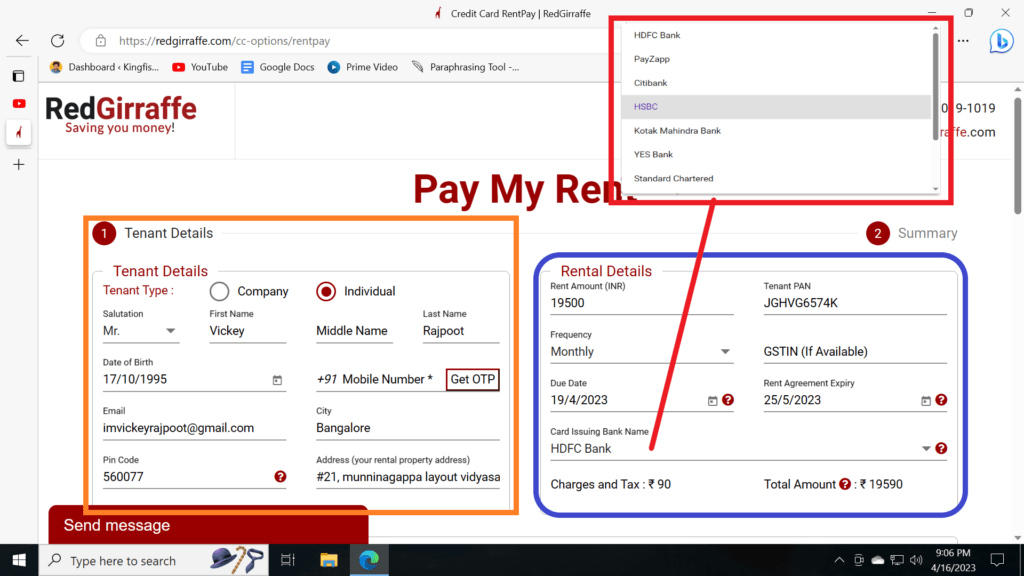
Task: Select the RedGirraffe vertical tab
Action: pyautogui.click(x=19, y=133)
